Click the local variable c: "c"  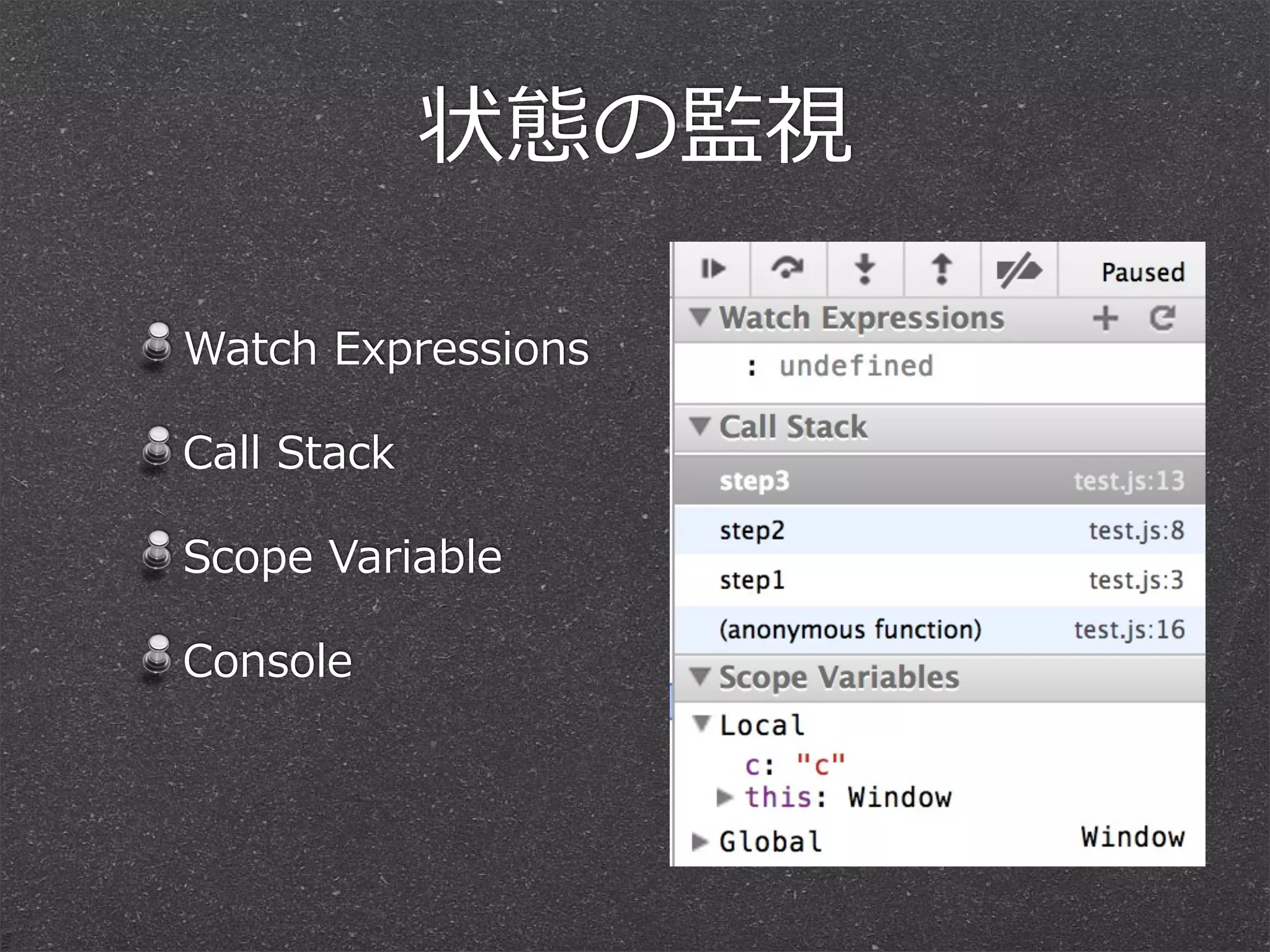[x=795, y=766]
